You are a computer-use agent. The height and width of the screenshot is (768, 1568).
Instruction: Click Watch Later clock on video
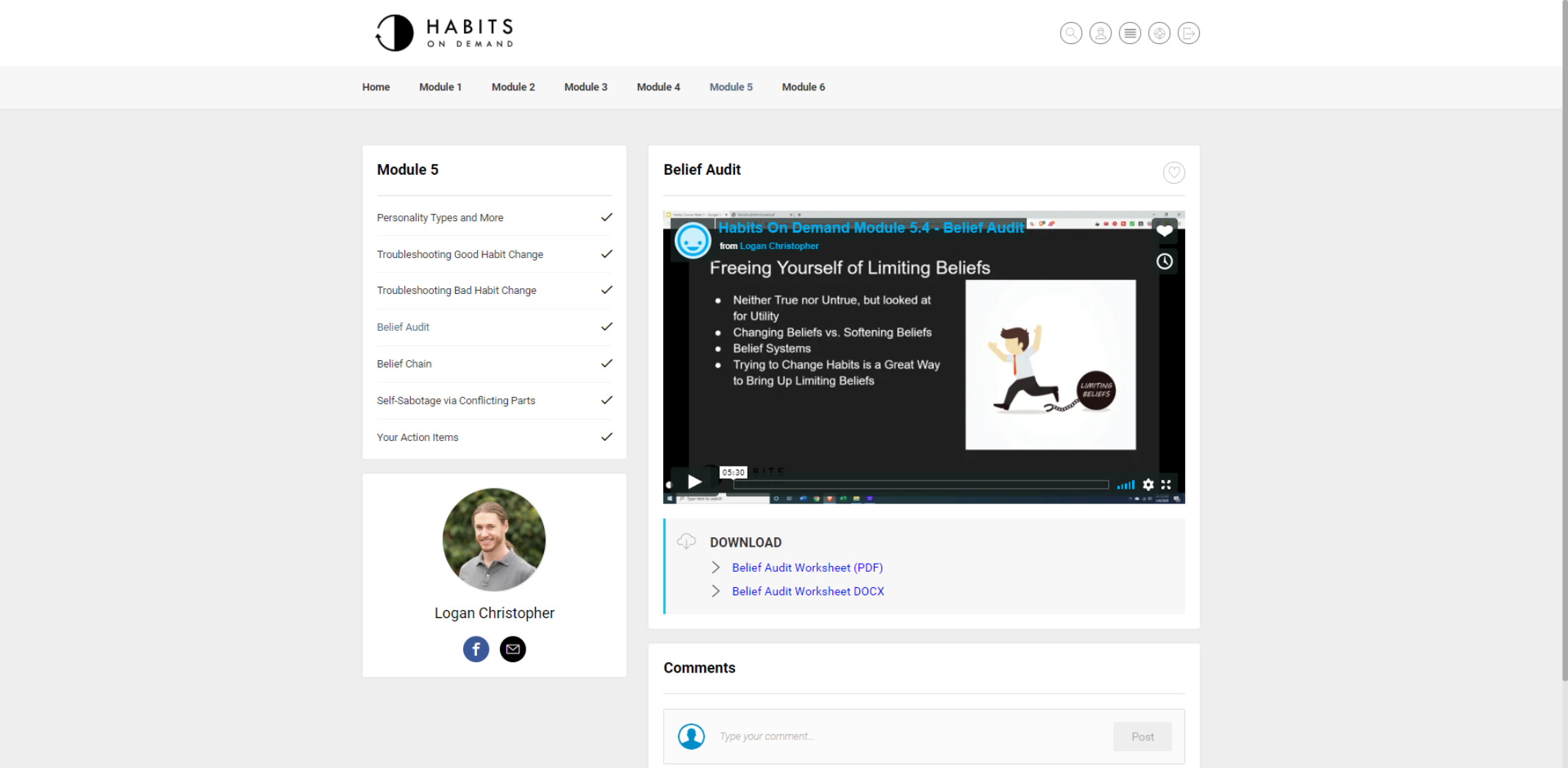click(1164, 262)
